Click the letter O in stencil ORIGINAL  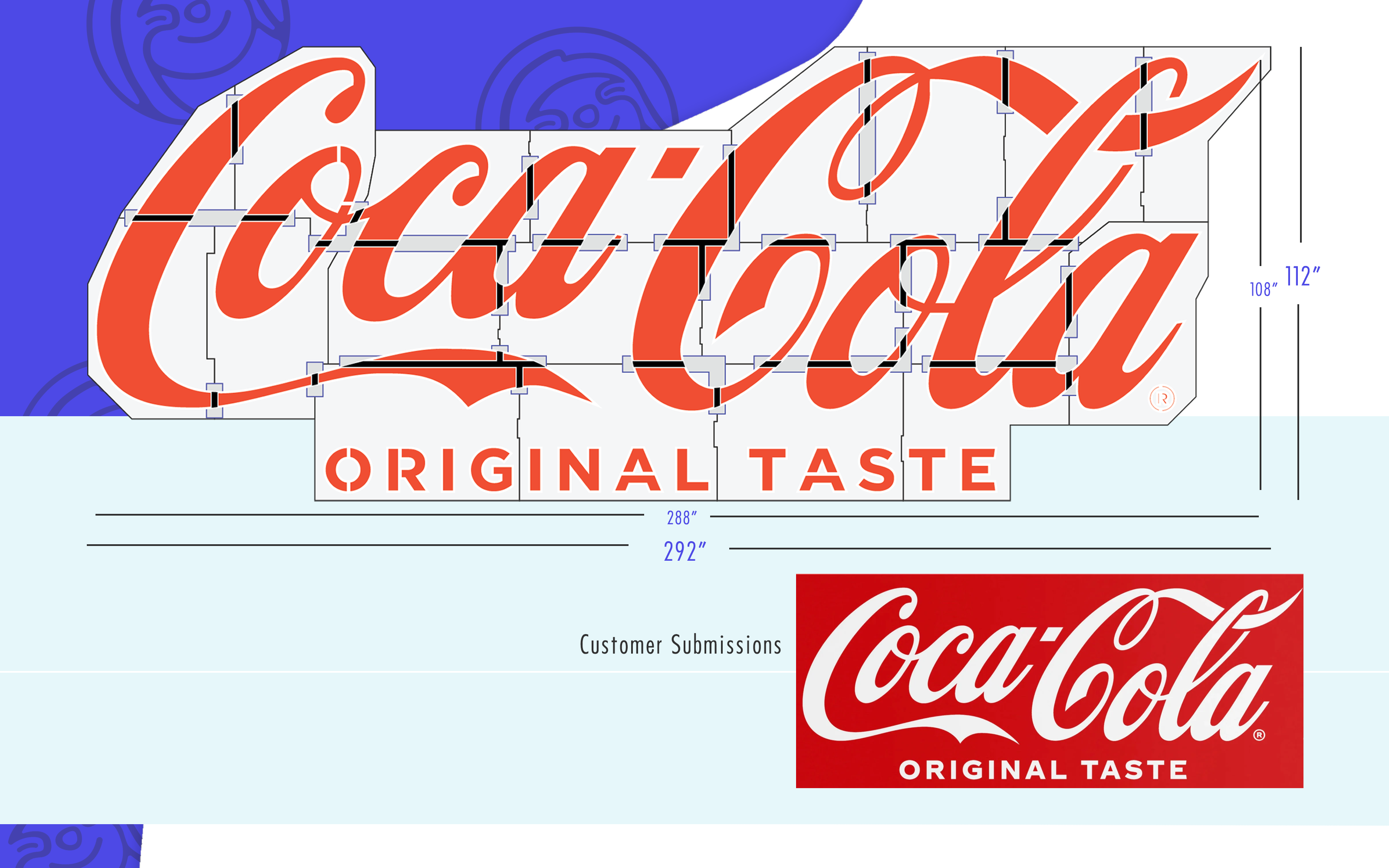coord(349,470)
